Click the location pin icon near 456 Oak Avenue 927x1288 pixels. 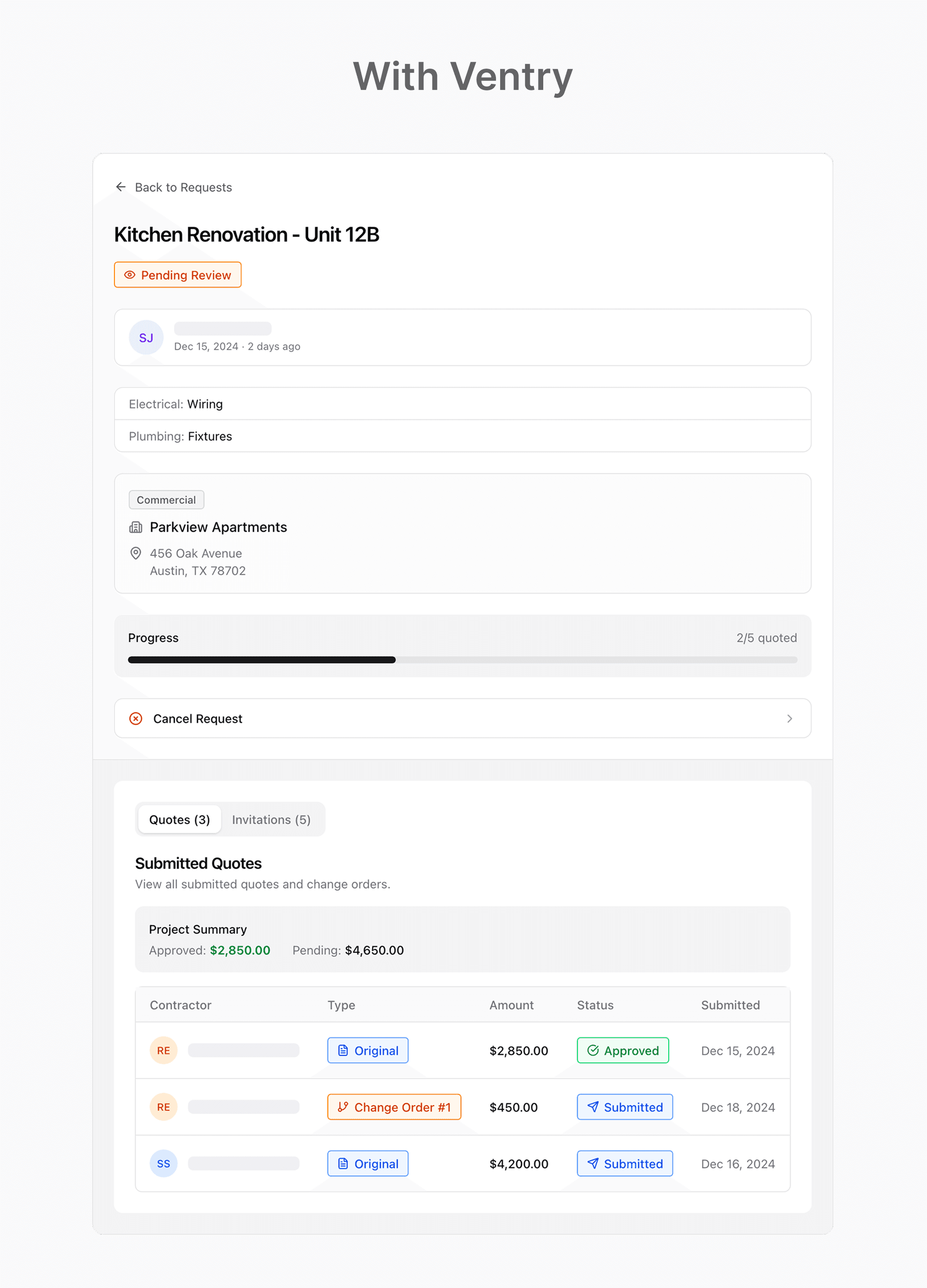click(136, 553)
